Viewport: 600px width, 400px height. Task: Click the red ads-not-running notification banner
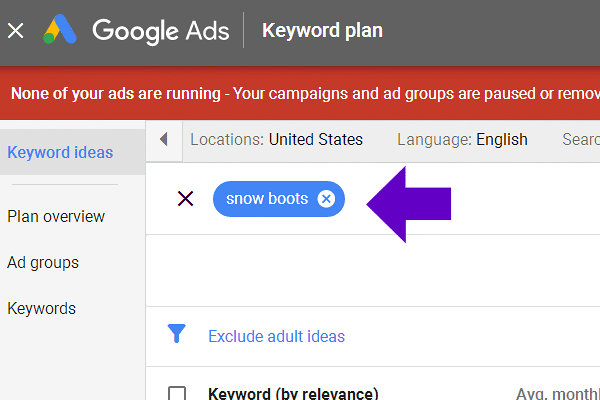[300, 93]
